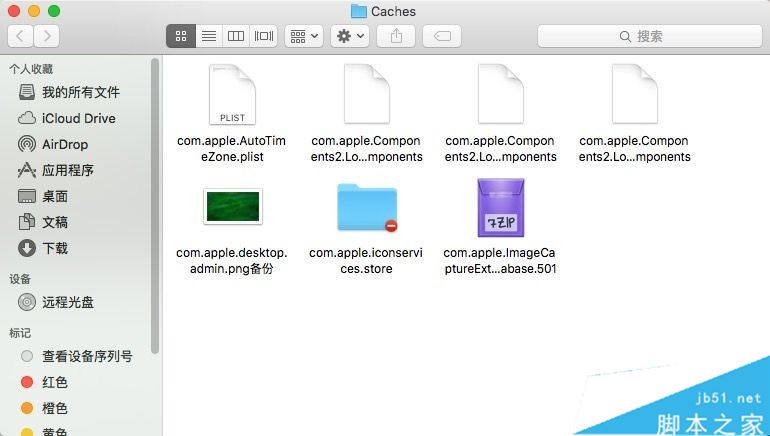
Task: Click the share button in toolbar
Action: tap(396, 36)
